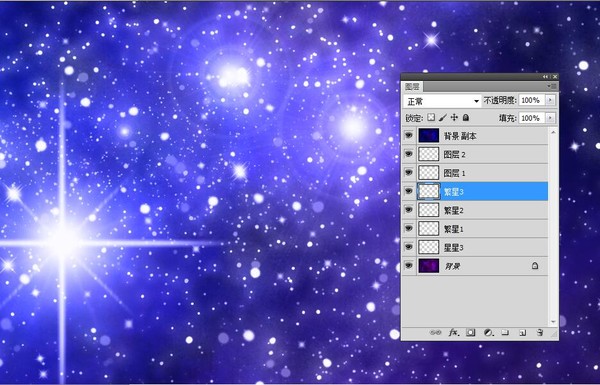The height and width of the screenshot is (385, 600).
Task: Hide the 图层 2 layer
Action: pos(409,154)
